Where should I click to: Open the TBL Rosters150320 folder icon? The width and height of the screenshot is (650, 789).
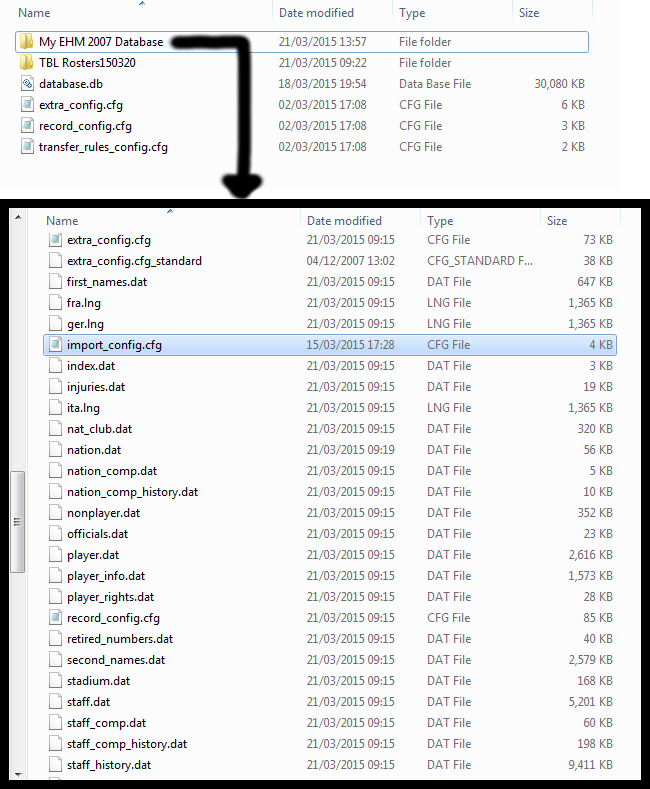point(27,63)
